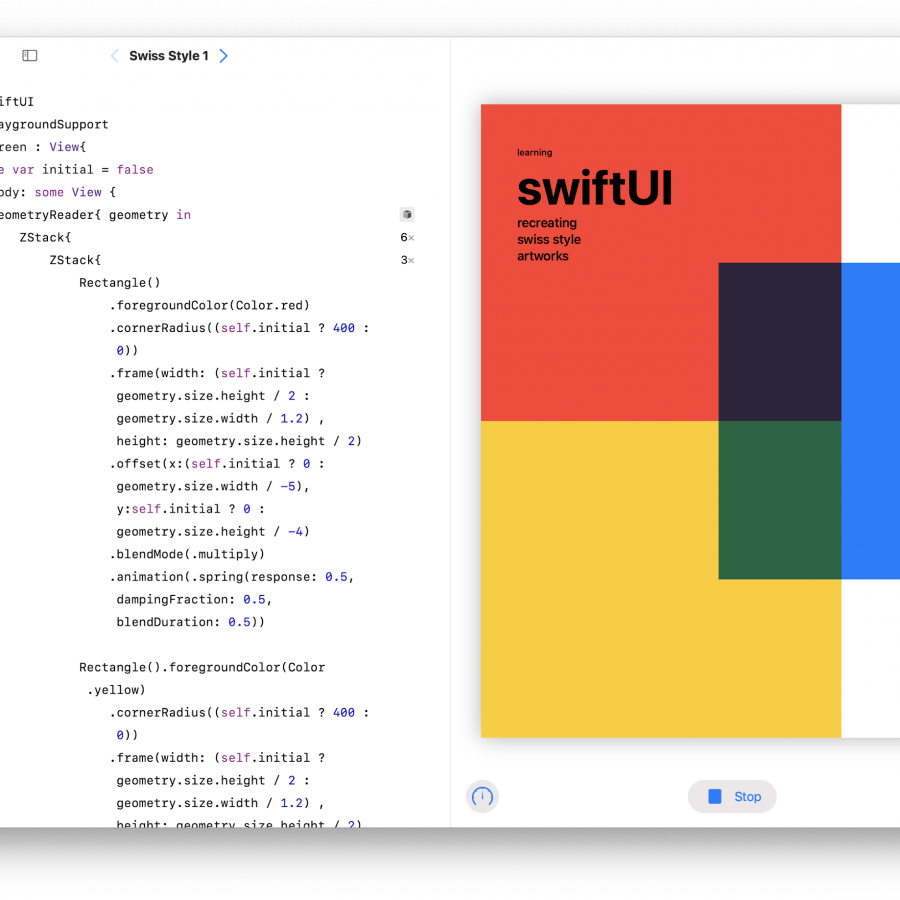Tap the literal 400 in the cornerRadius call
Viewport: 900px width, 900px height.
344,327
